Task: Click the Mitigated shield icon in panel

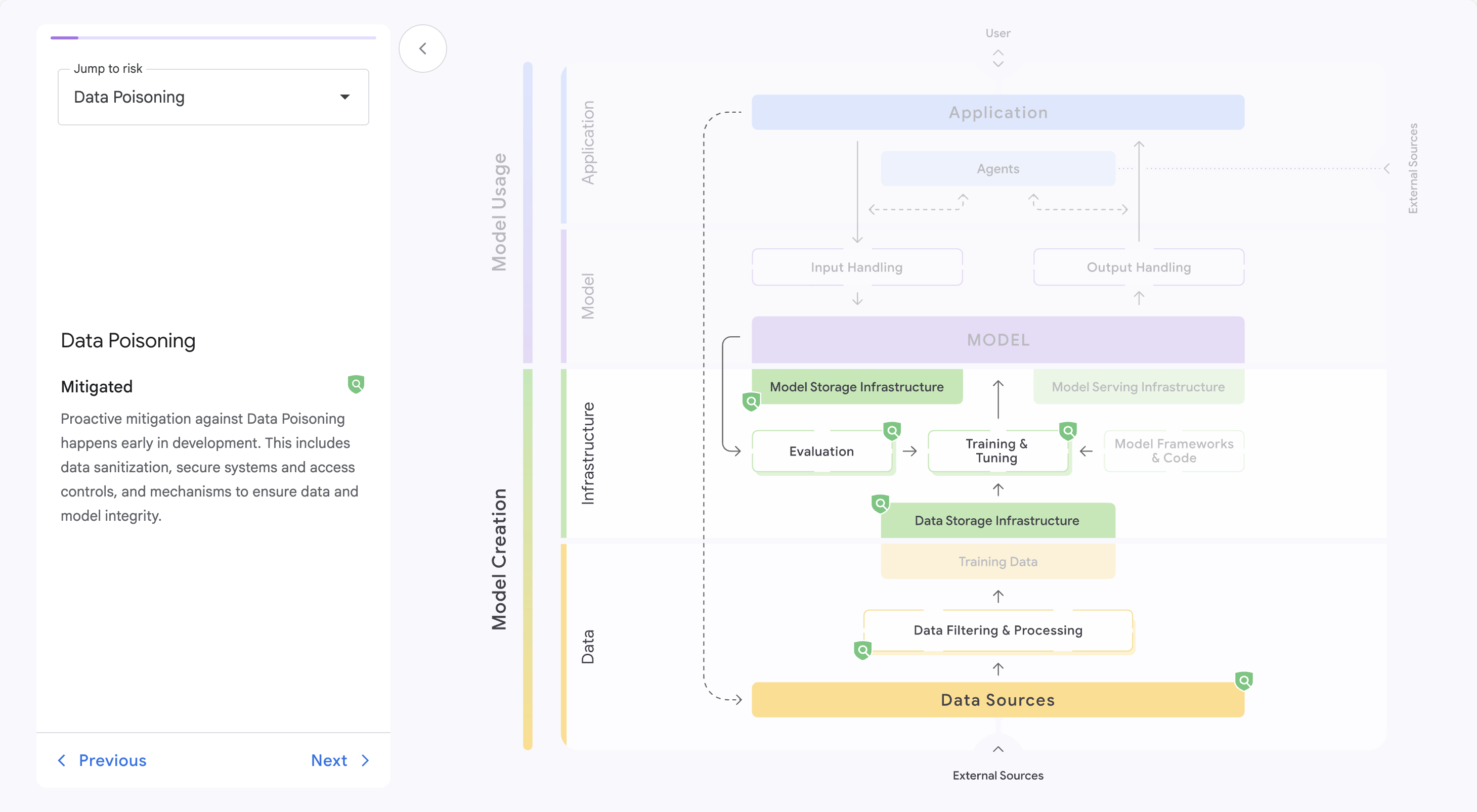Action: point(356,384)
